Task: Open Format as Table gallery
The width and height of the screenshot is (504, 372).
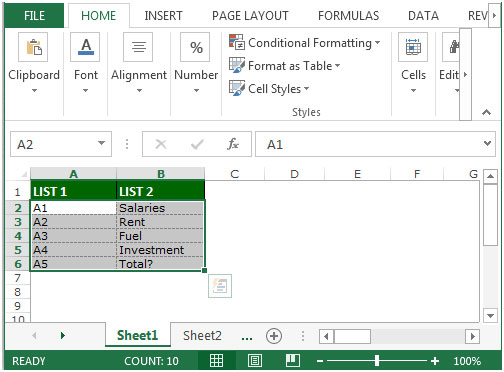Action: point(285,66)
